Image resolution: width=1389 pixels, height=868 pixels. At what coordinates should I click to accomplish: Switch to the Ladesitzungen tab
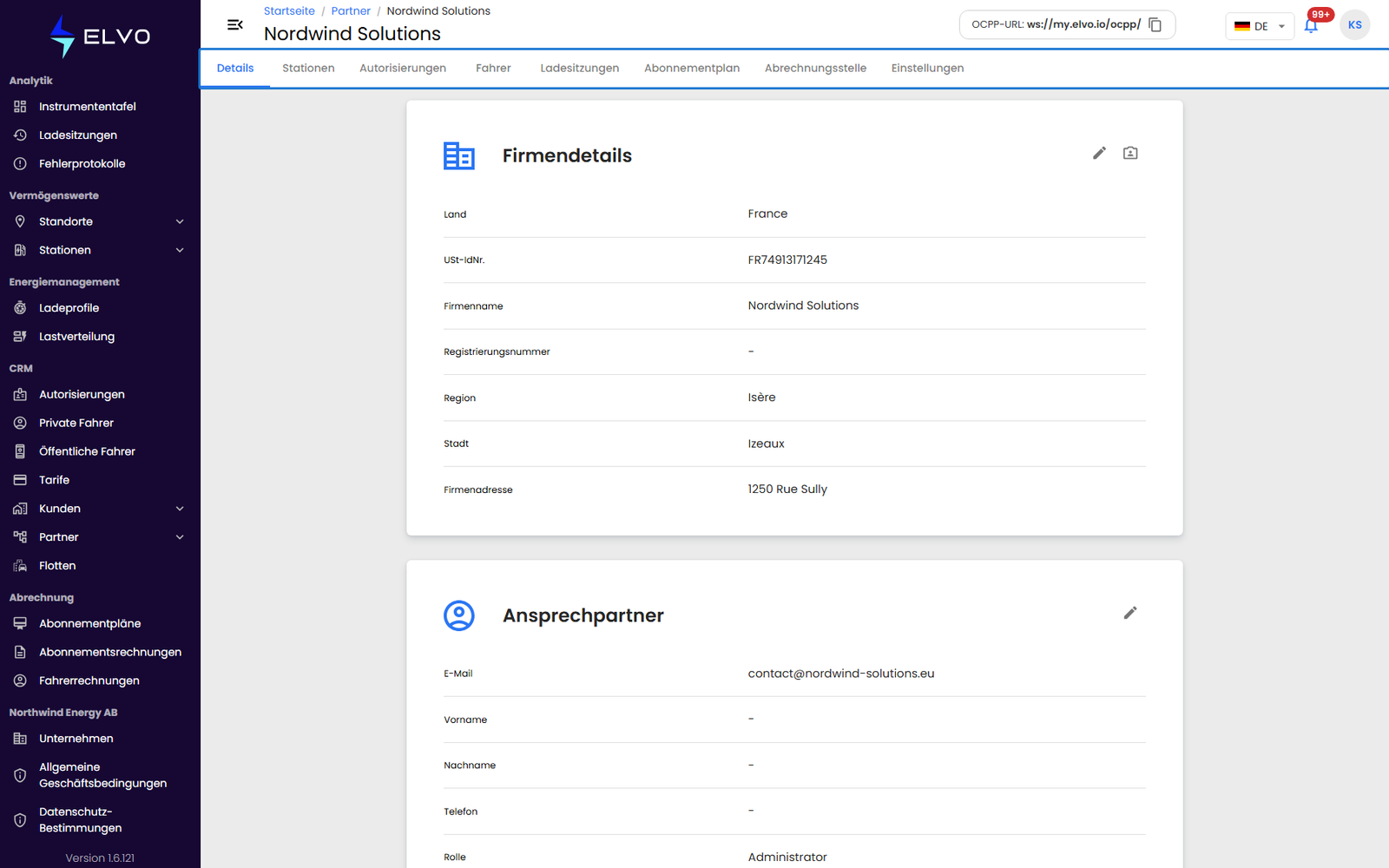pos(580,69)
